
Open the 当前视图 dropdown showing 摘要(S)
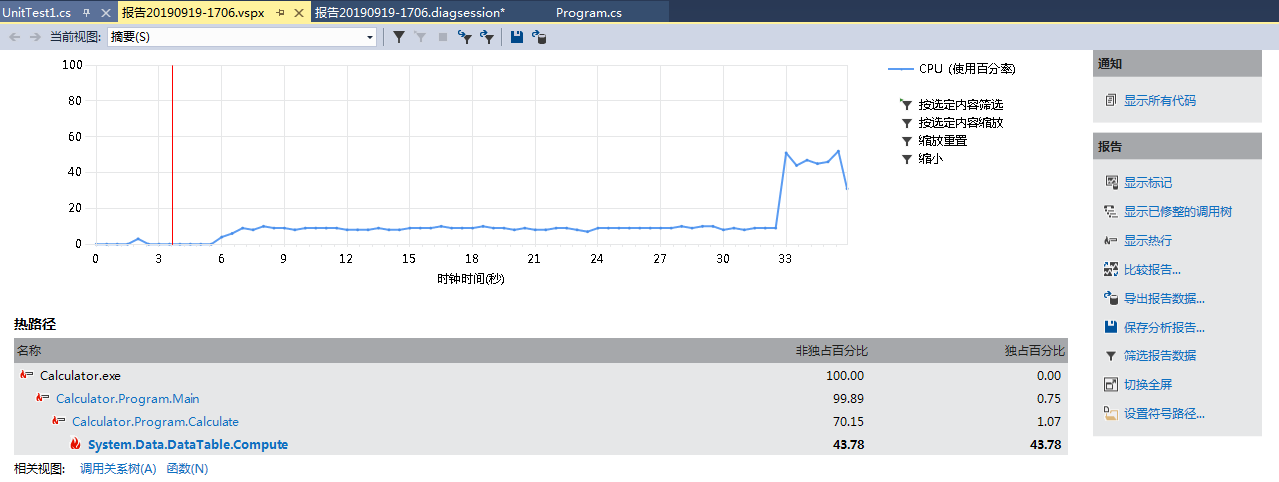[242, 37]
